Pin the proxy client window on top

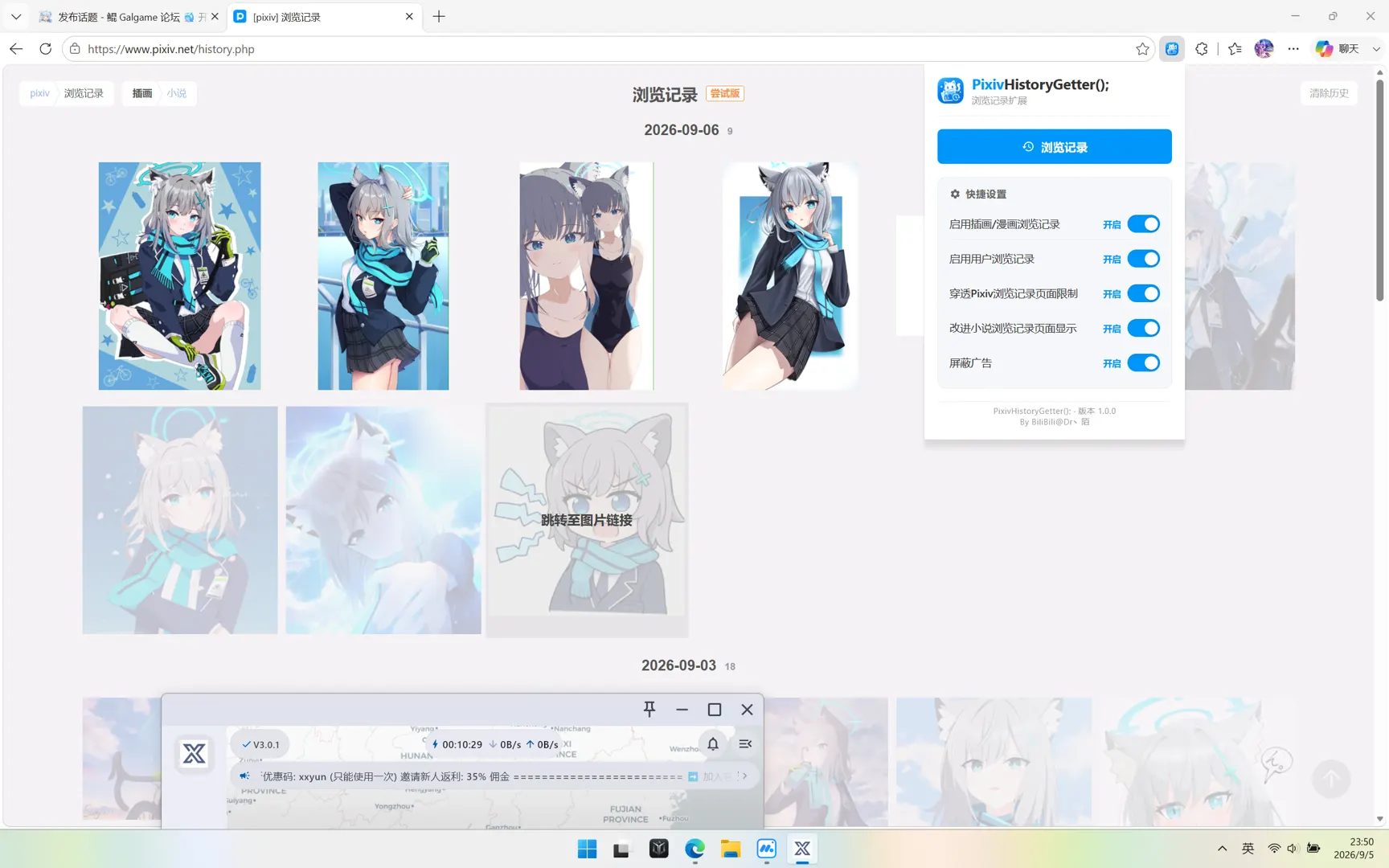[649, 709]
